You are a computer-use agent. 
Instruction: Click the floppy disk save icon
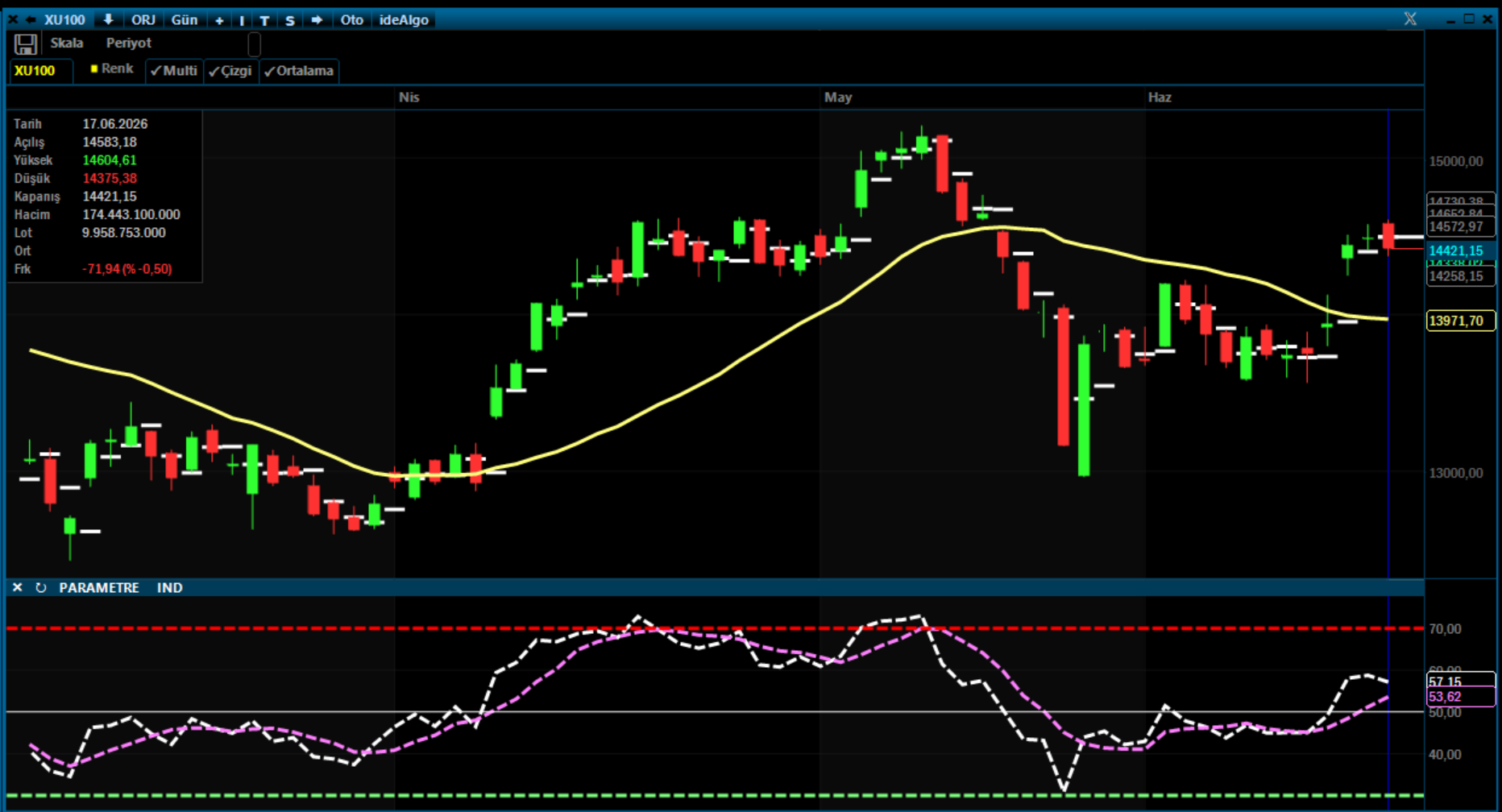click(x=25, y=44)
